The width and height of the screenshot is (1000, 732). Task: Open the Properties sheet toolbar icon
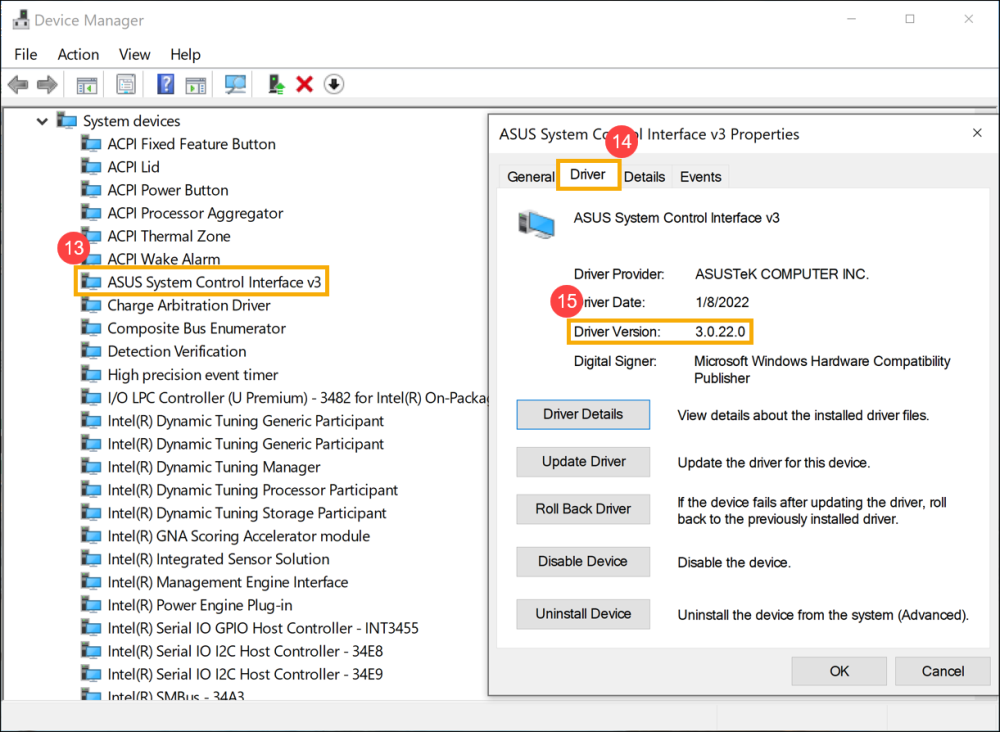[126, 84]
